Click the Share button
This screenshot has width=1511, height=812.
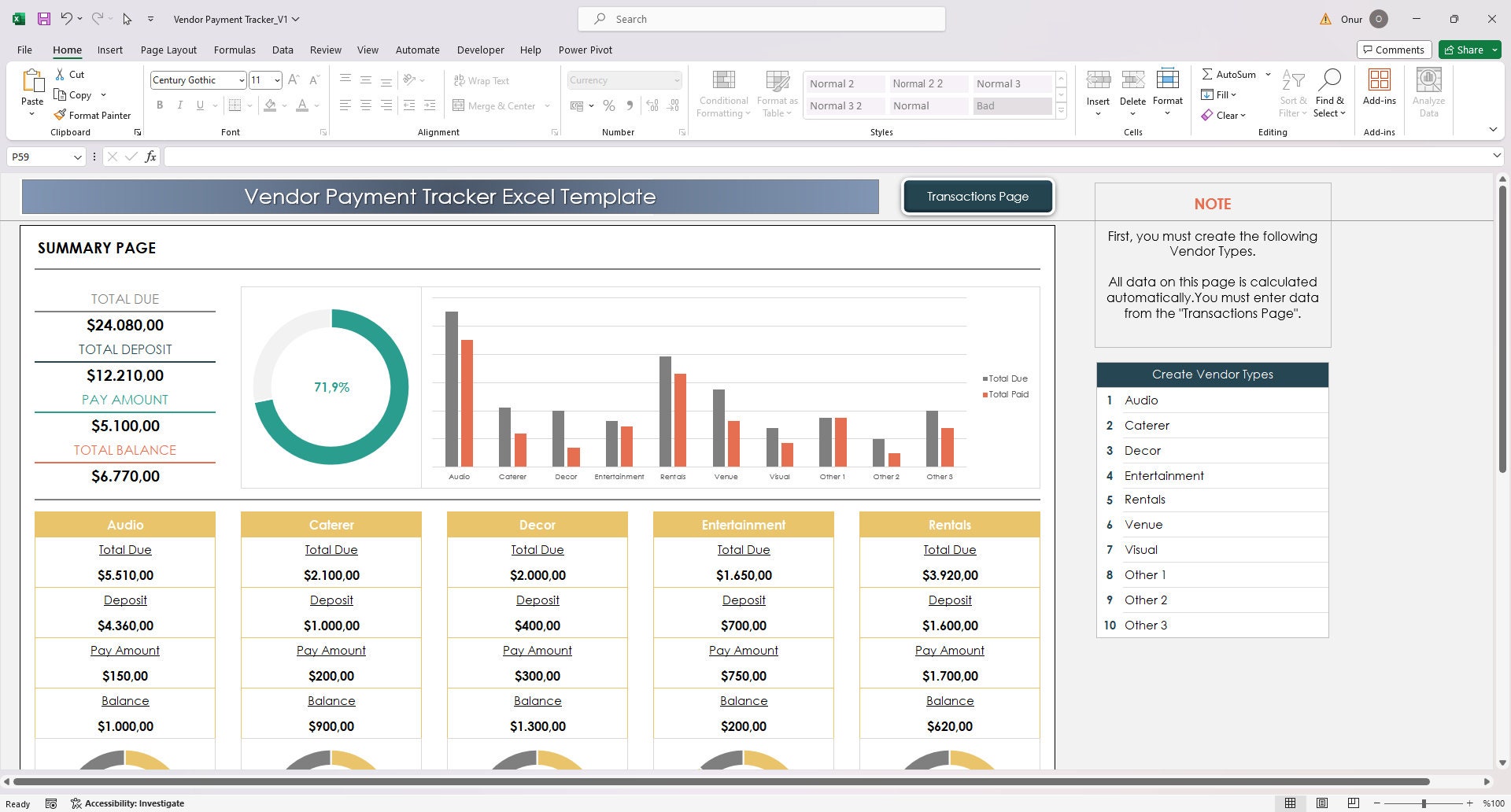pos(1464,50)
